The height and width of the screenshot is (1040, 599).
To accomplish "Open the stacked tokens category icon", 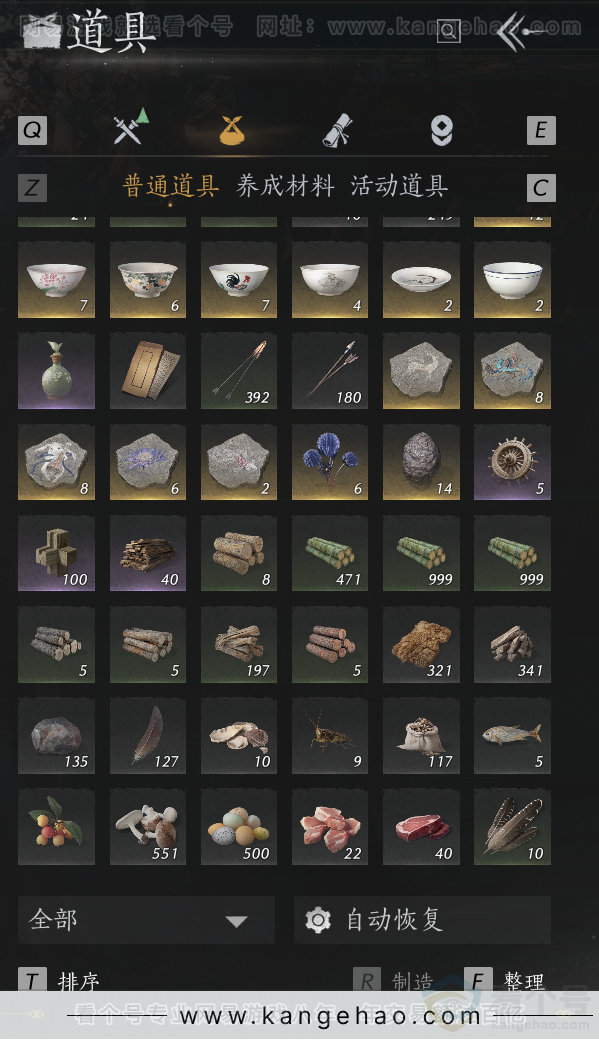I will 442,129.
